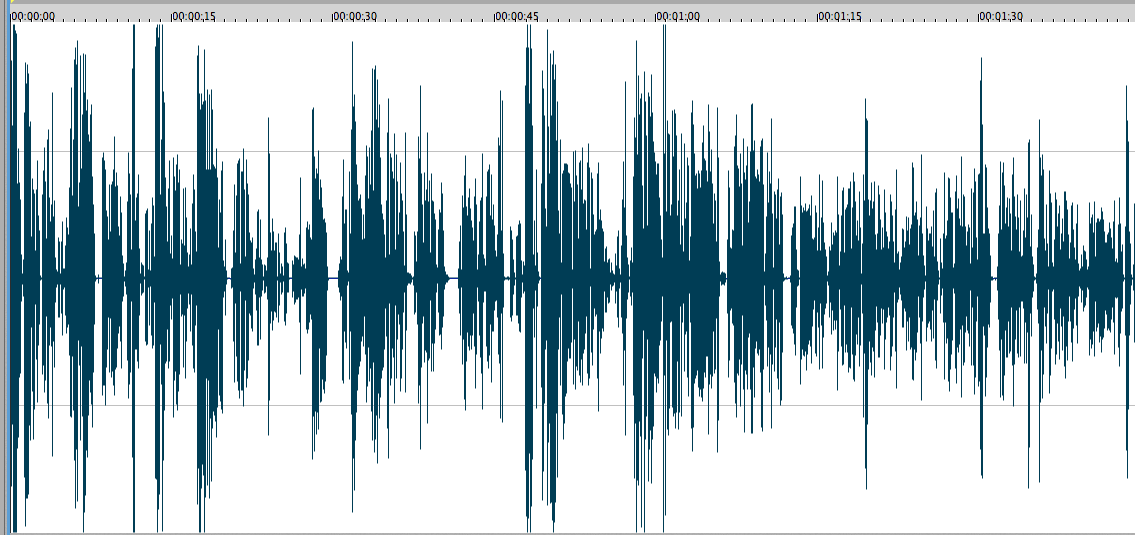Click the quiet gap between 00:01:00 and 00:01:15

point(790,277)
